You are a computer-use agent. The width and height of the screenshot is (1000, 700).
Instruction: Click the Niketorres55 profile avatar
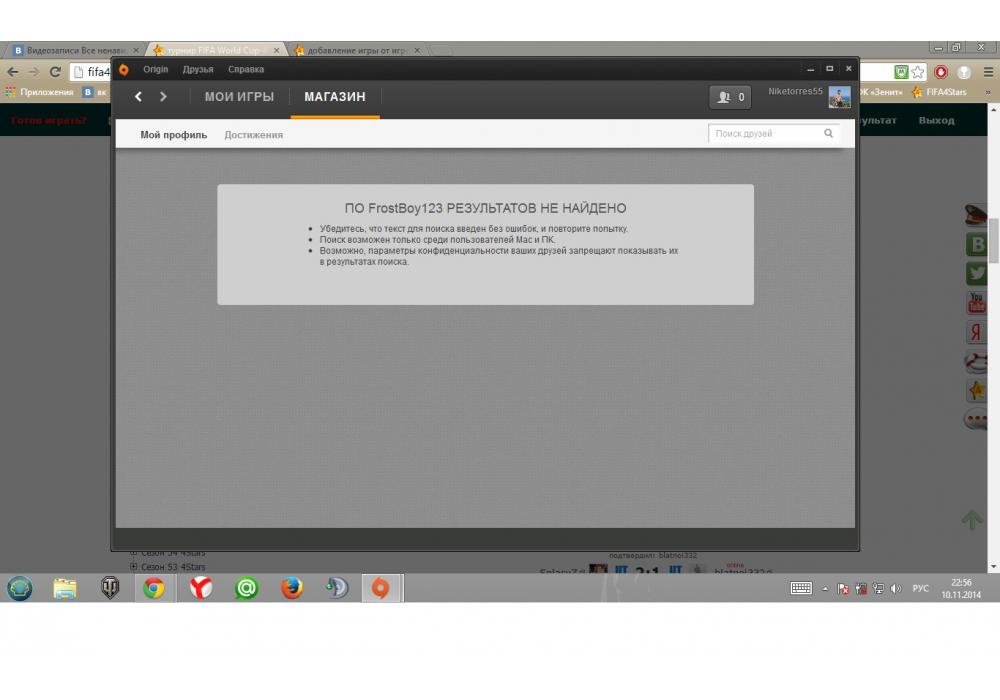[x=839, y=97]
